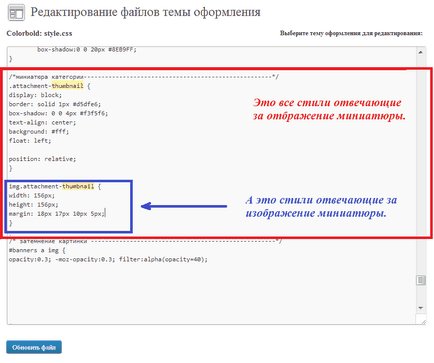Click the theme editor page icon
434x363 pixels.
[x=16, y=13]
